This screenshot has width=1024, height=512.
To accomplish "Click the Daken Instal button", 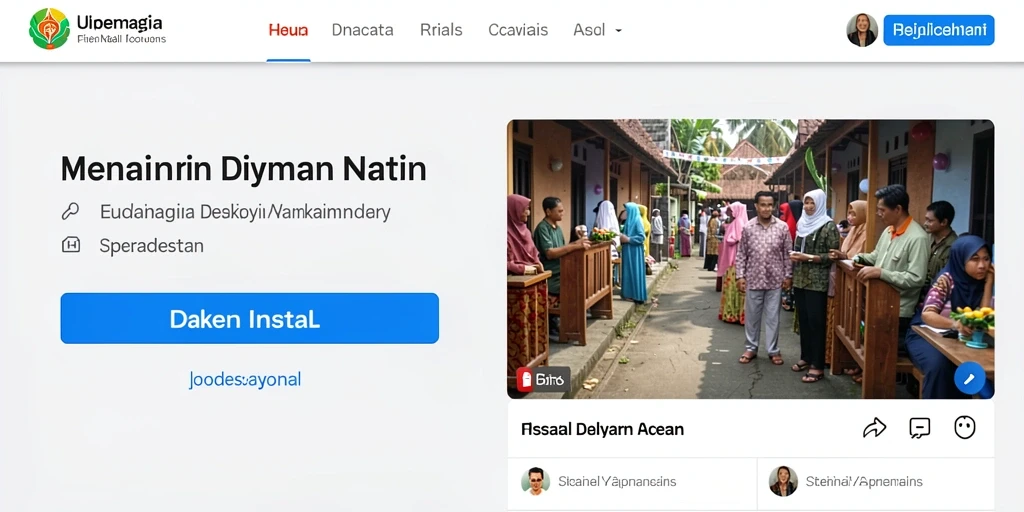I will point(249,318).
